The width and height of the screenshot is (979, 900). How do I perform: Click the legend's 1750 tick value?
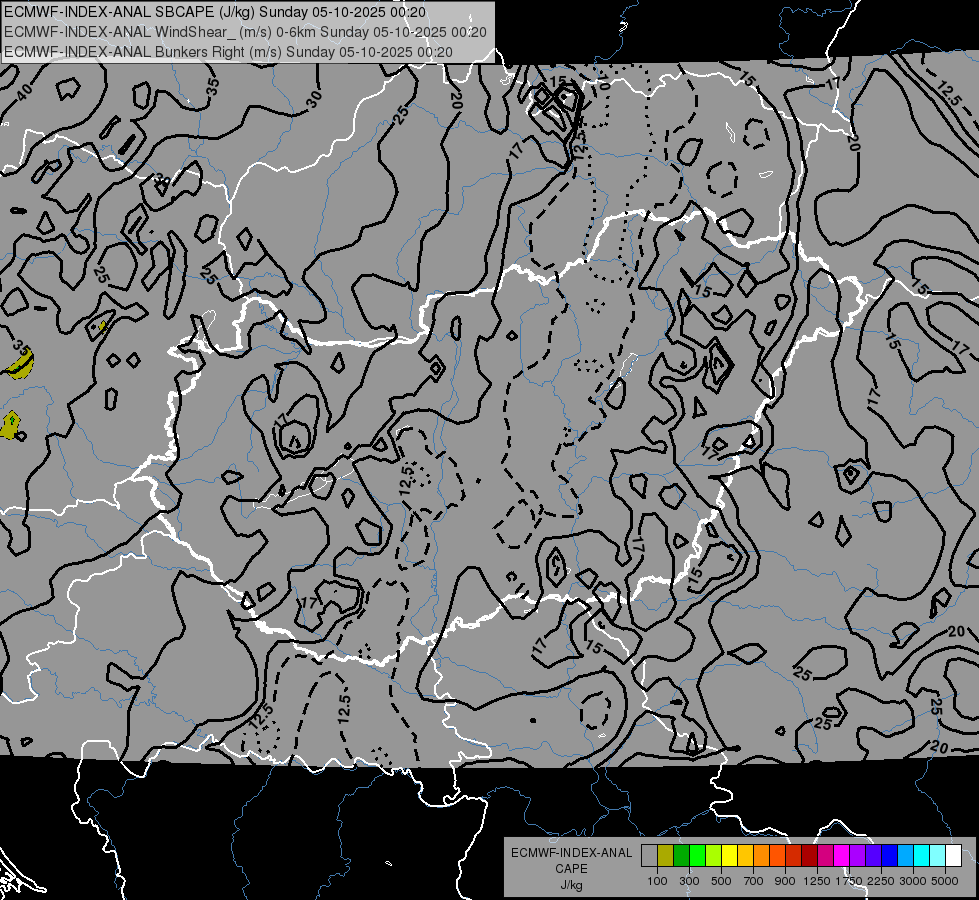[x=850, y=881]
